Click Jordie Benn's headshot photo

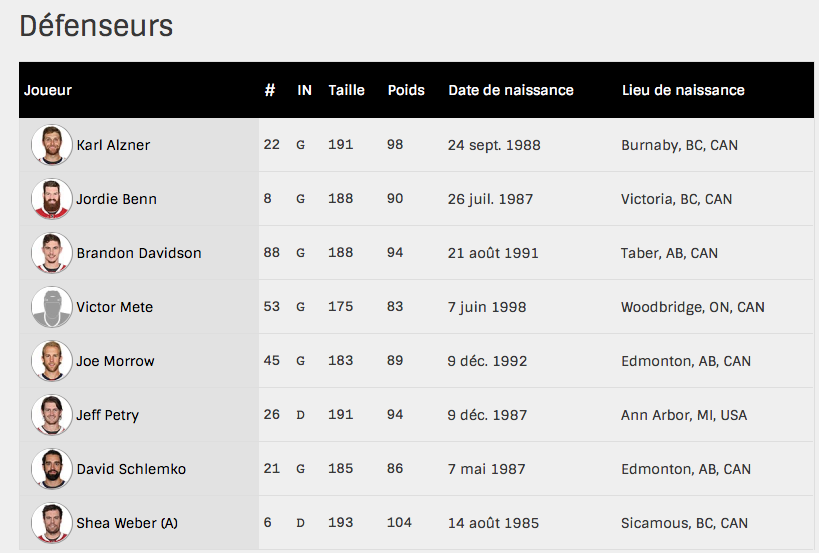(x=51, y=199)
